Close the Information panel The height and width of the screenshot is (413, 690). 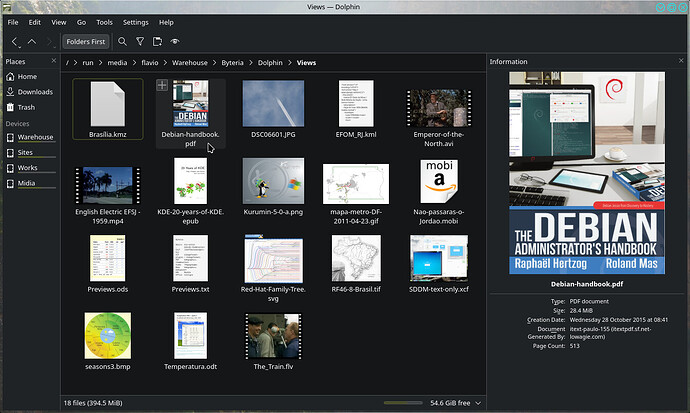(681, 61)
